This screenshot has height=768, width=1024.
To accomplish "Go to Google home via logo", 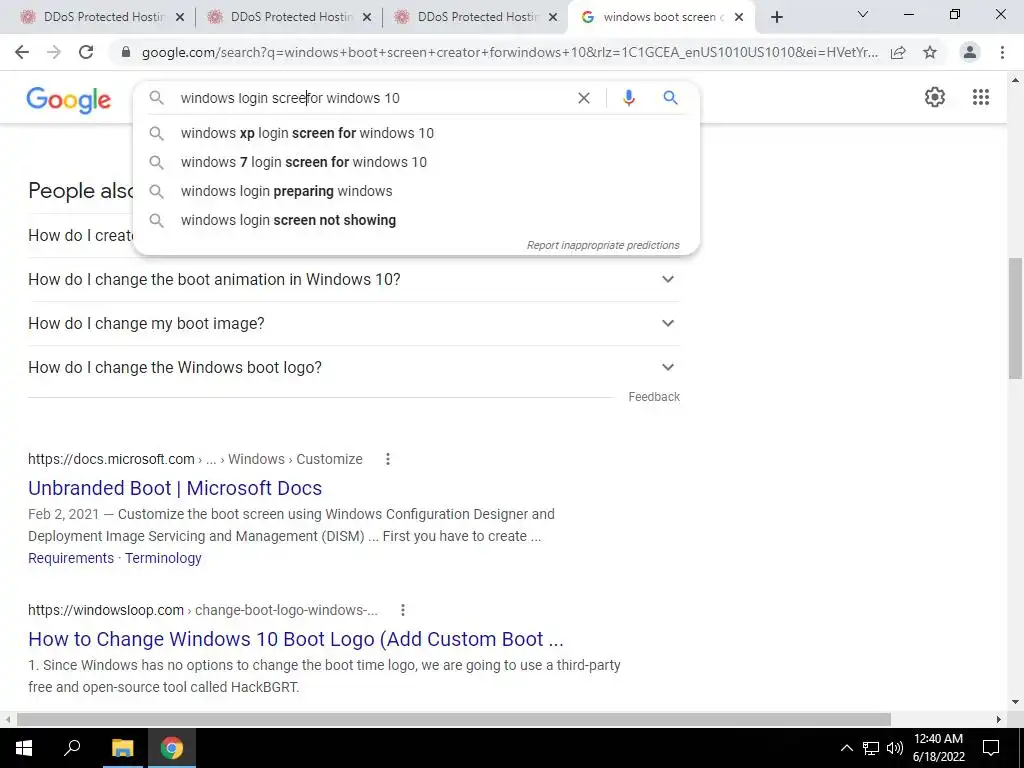I will click(69, 100).
